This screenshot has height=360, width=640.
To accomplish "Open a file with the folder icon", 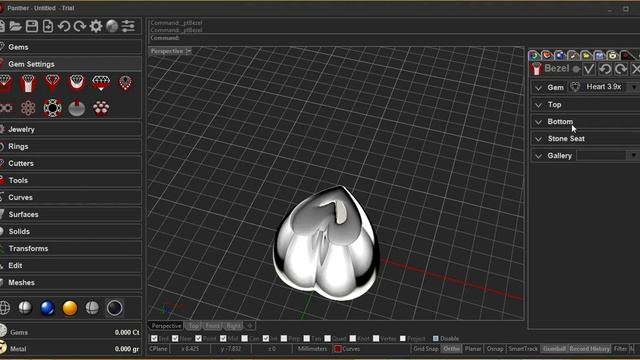I will pos(15,26).
